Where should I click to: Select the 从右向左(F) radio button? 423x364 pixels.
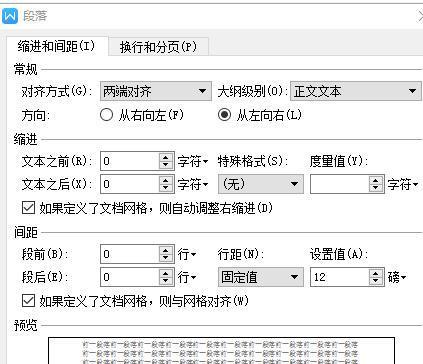pyautogui.click(x=106, y=115)
